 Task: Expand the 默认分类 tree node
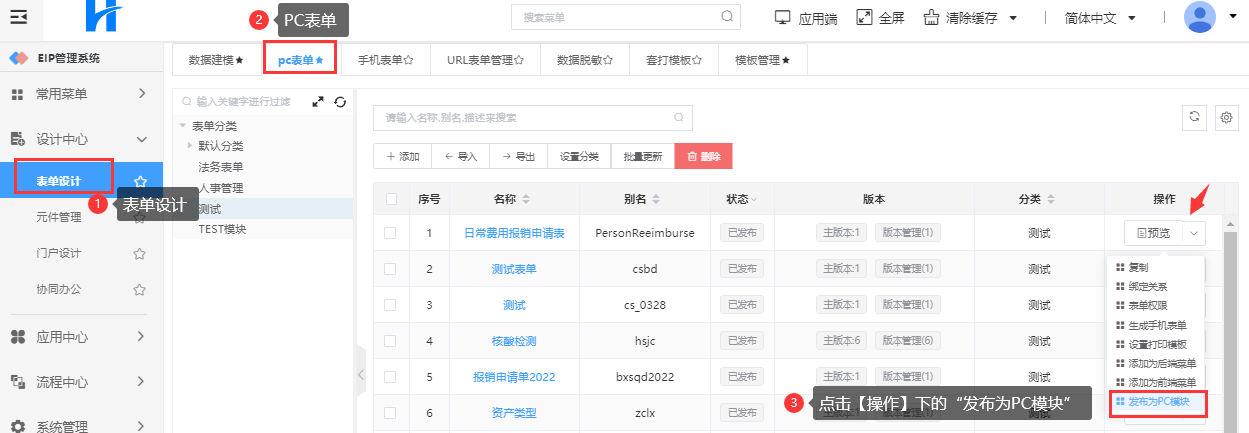click(190, 146)
